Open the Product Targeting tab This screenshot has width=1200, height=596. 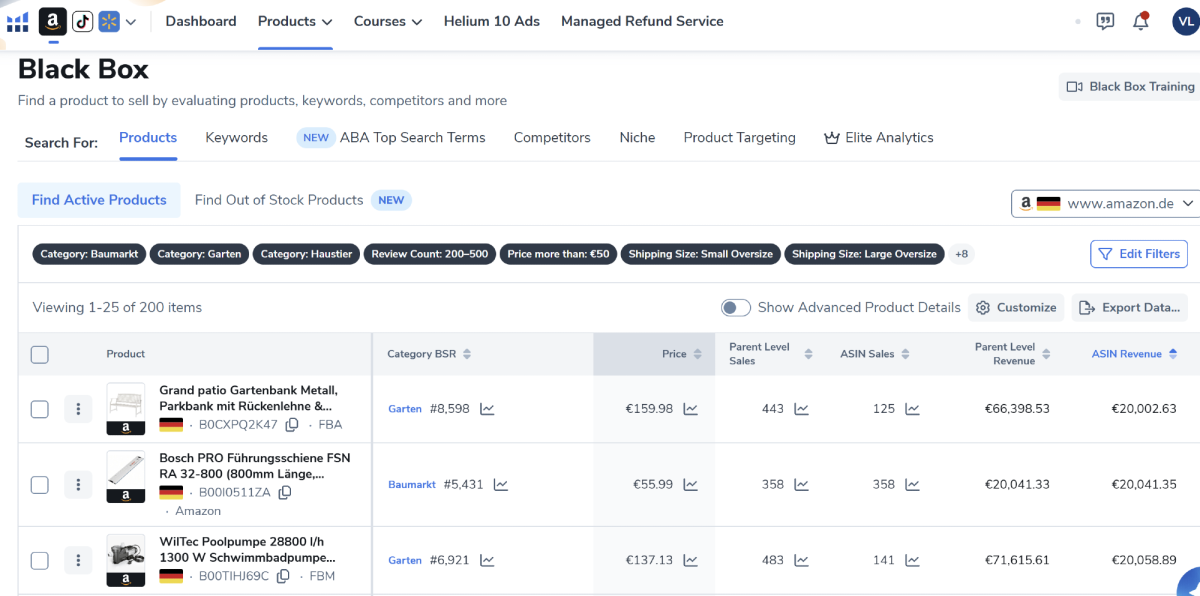tap(740, 138)
